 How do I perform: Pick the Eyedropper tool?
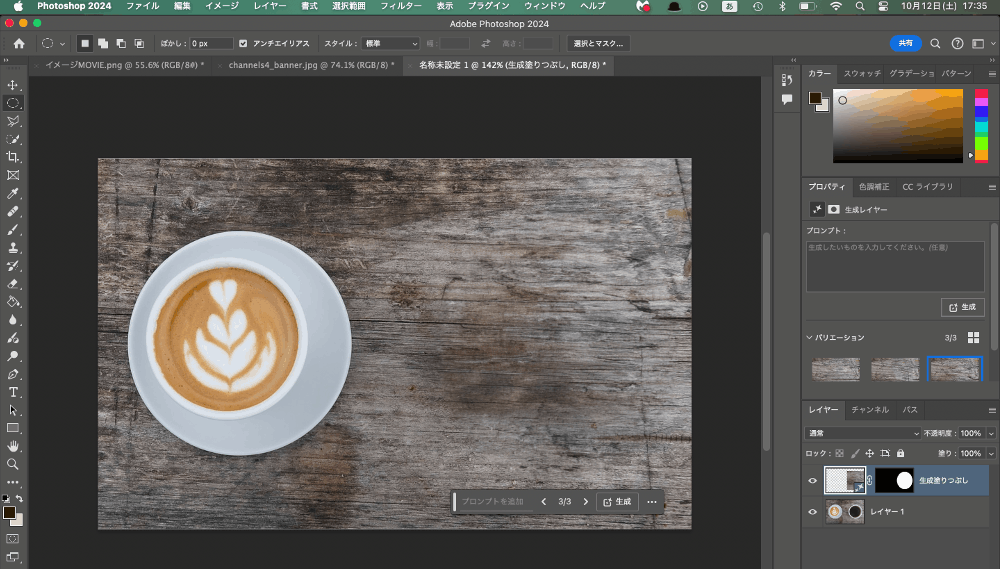[x=14, y=193]
